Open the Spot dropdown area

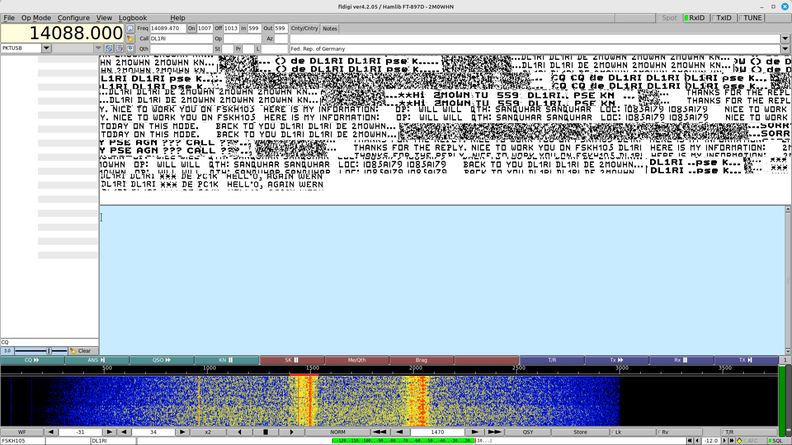click(670, 18)
